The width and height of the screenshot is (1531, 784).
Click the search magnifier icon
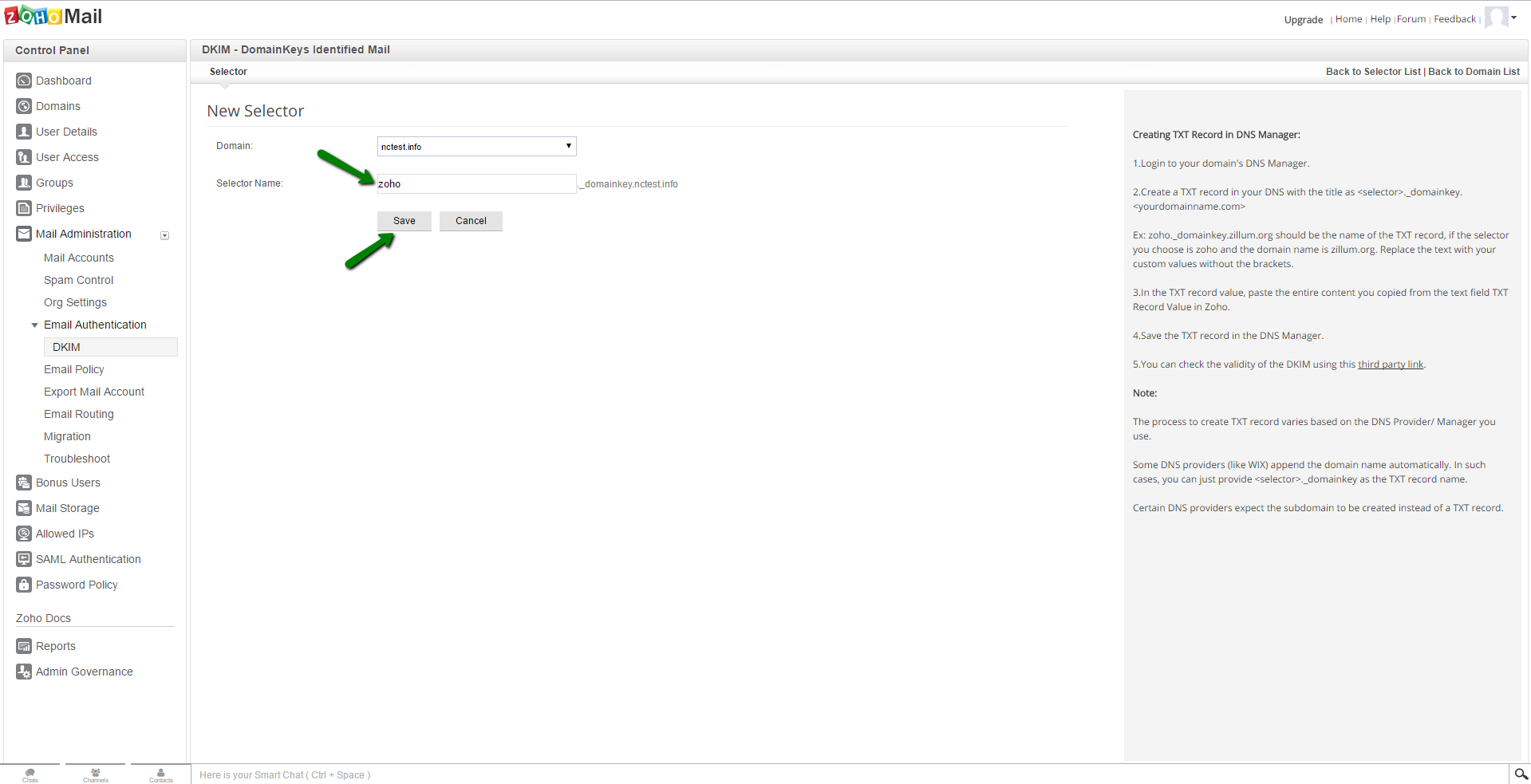(x=1521, y=774)
